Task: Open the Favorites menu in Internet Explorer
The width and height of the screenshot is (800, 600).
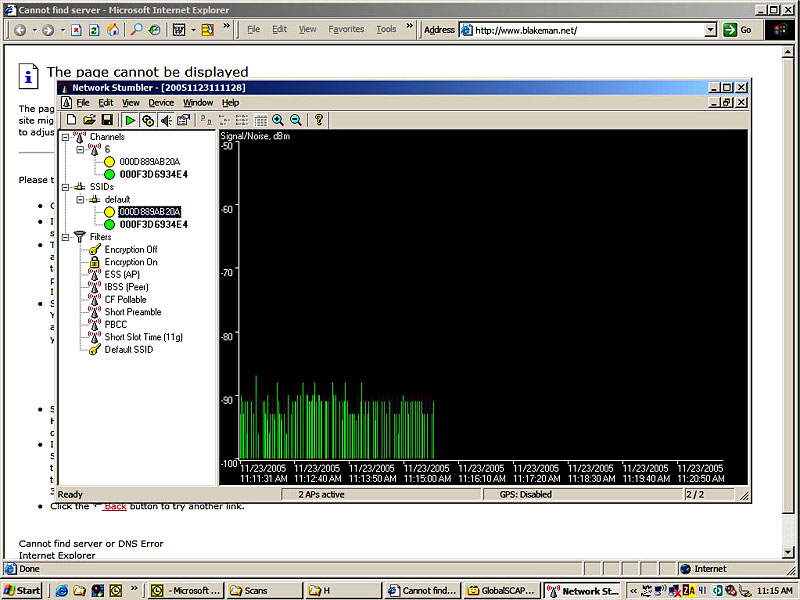Action: tap(346, 30)
